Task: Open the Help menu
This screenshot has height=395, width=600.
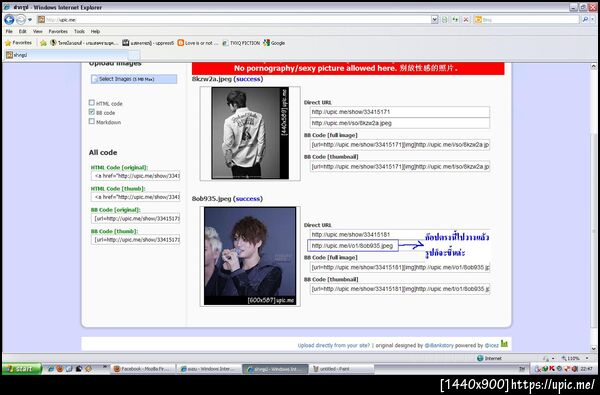Action: click(95, 31)
